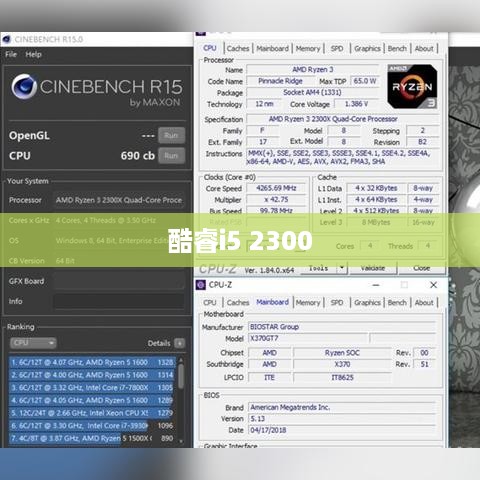Switch to Graphics tab in lower CPU-Z window
Viewport: 480px width, 480px height.
click(367, 303)
